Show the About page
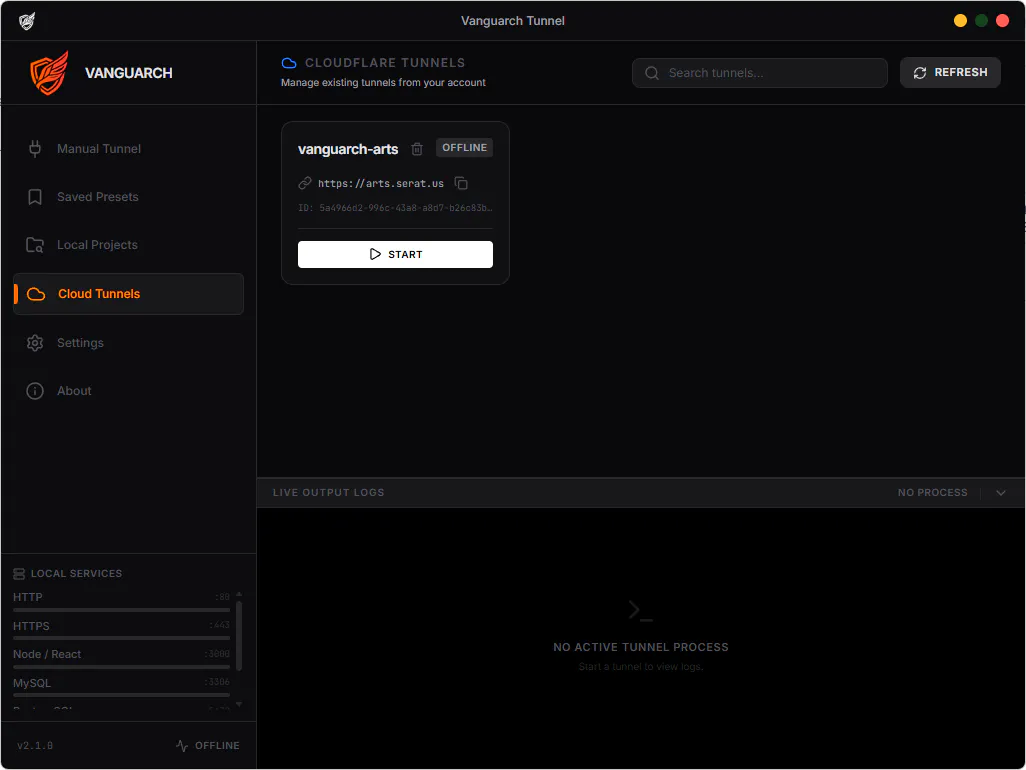 coord(128,391)
